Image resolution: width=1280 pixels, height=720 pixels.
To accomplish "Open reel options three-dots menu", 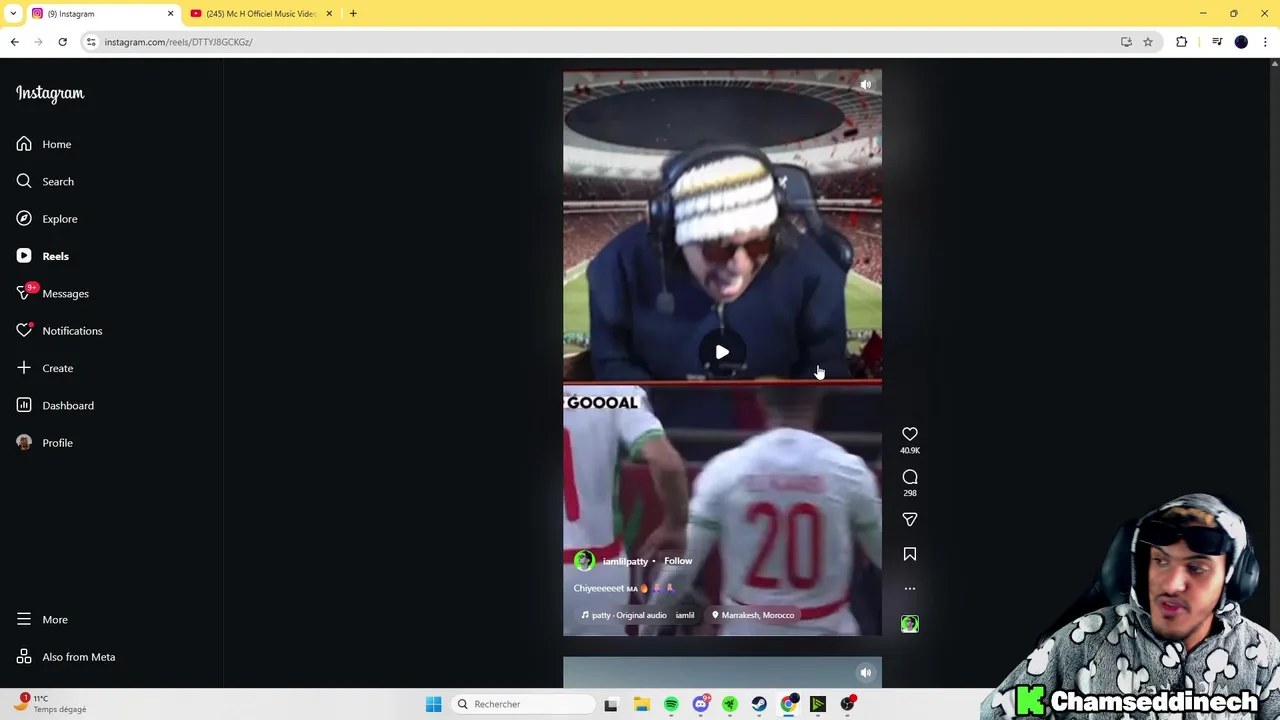I will click(910, 589).
